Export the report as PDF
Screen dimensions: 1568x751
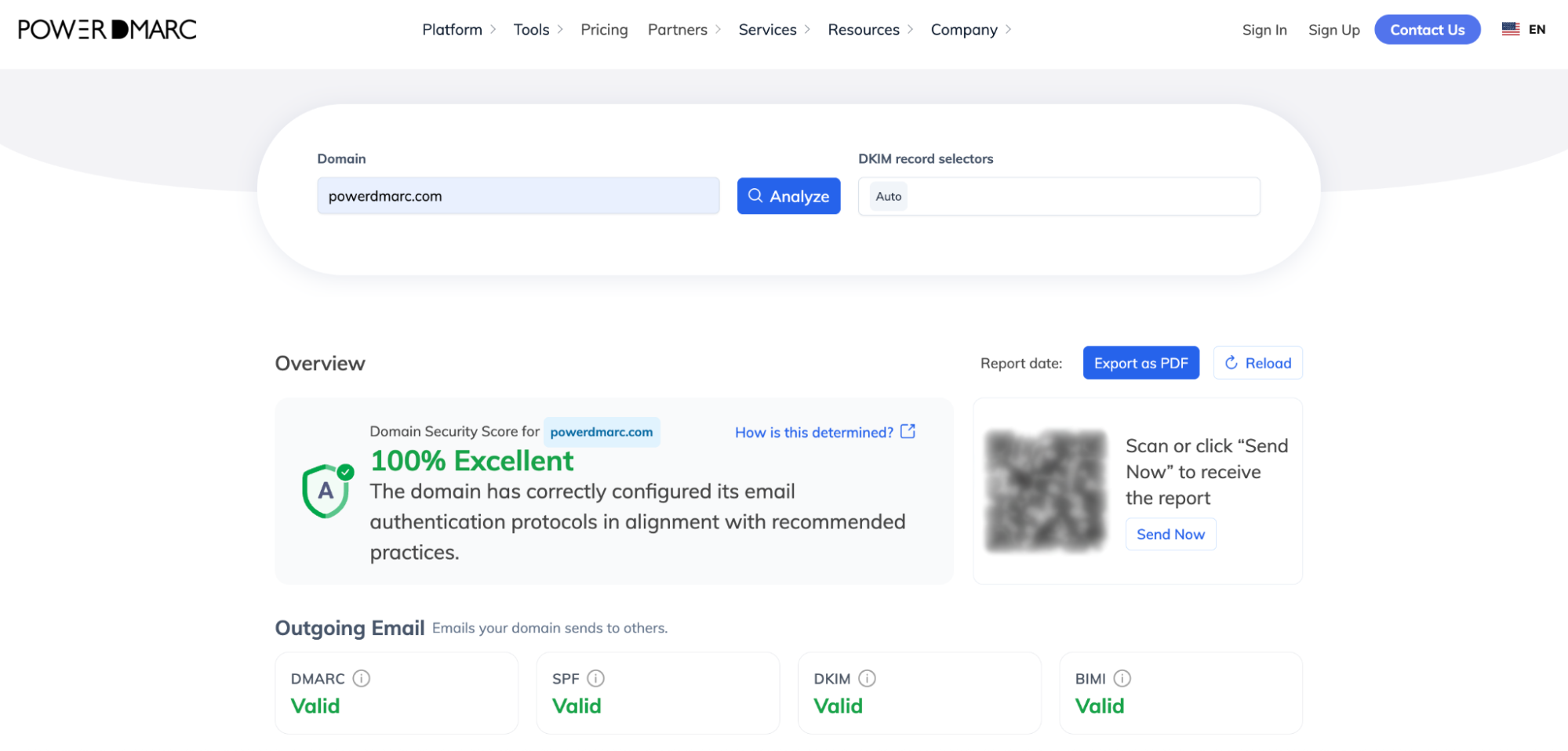1141,363
